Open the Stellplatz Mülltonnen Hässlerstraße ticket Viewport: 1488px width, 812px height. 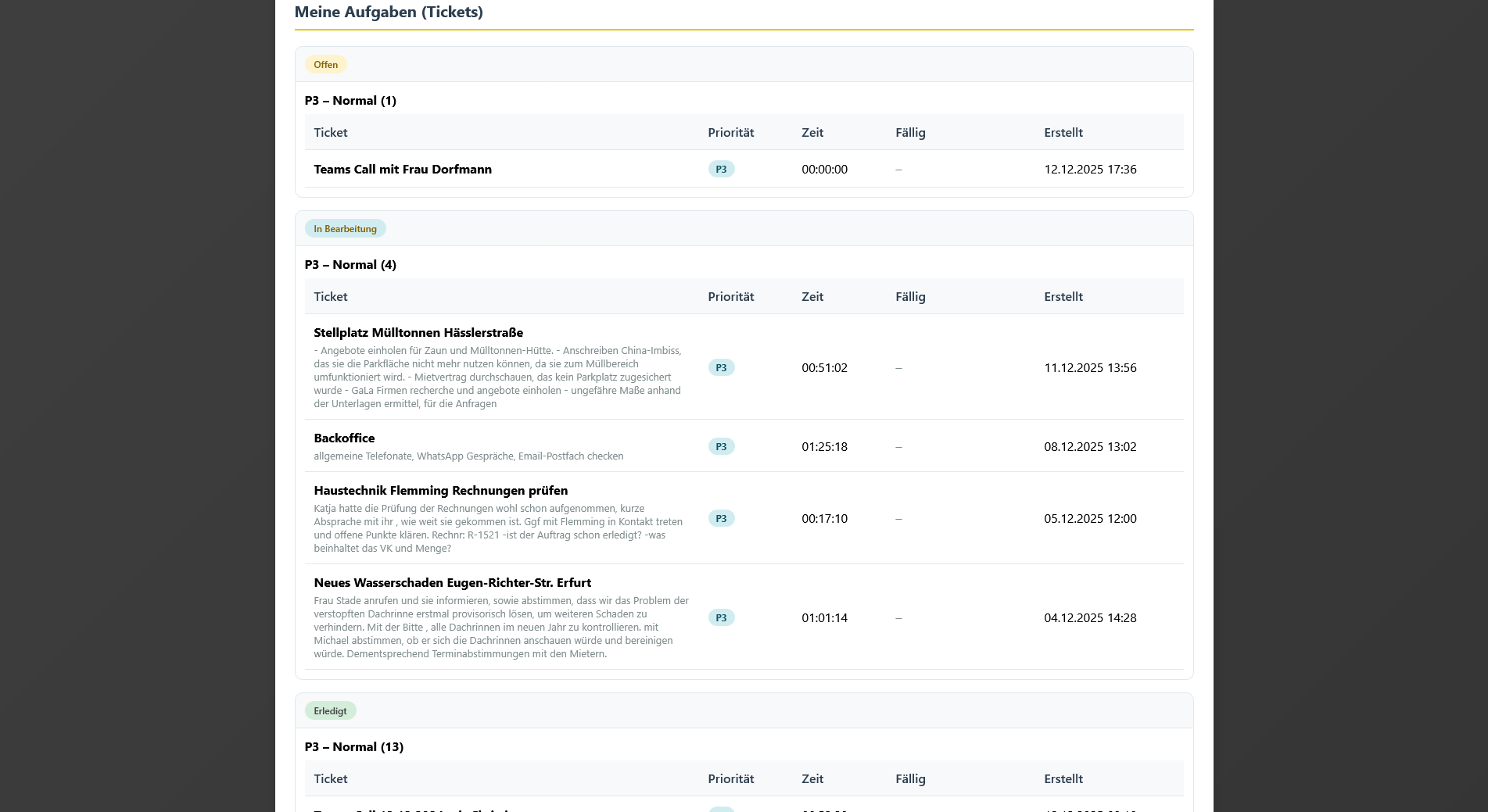(x=418, y=333)
